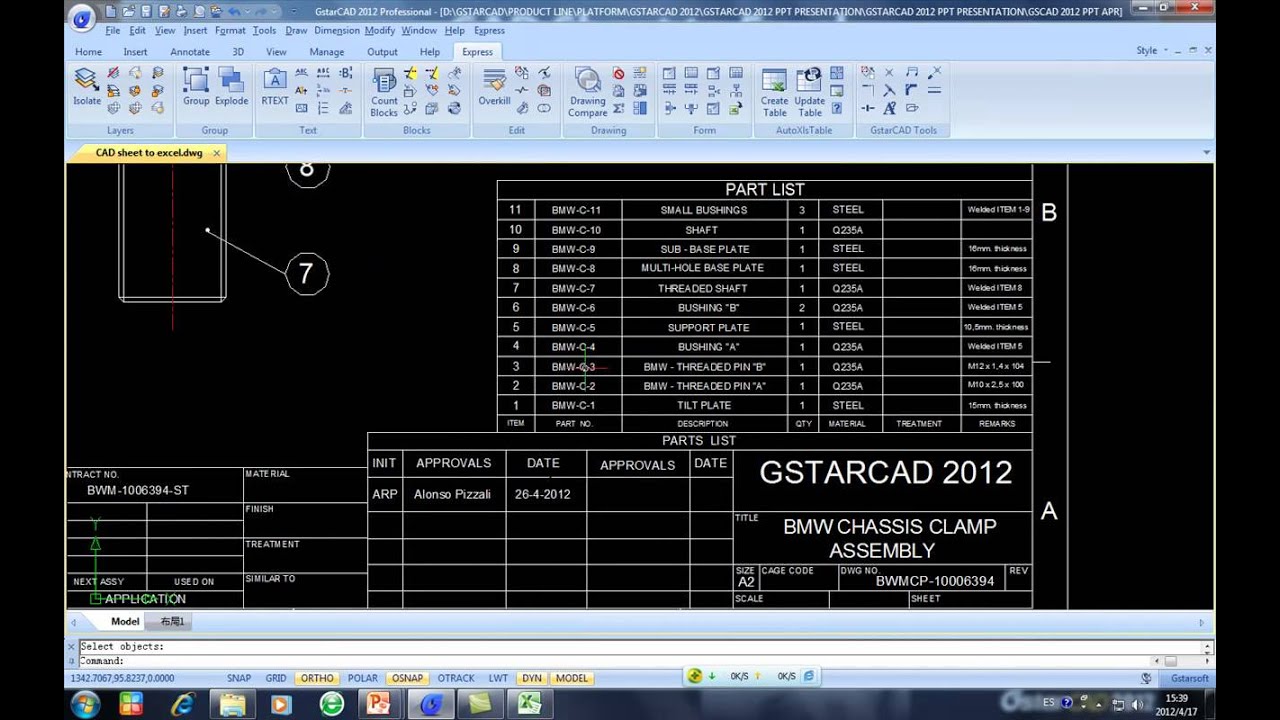This screenshot has height=720, width=1280.
Task: Open the File menu
Action: [x=113, y=30]
